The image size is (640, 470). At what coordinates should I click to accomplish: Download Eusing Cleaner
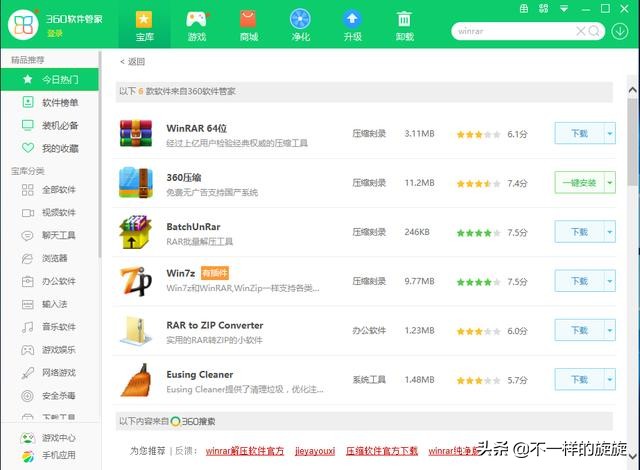(579, 380)
